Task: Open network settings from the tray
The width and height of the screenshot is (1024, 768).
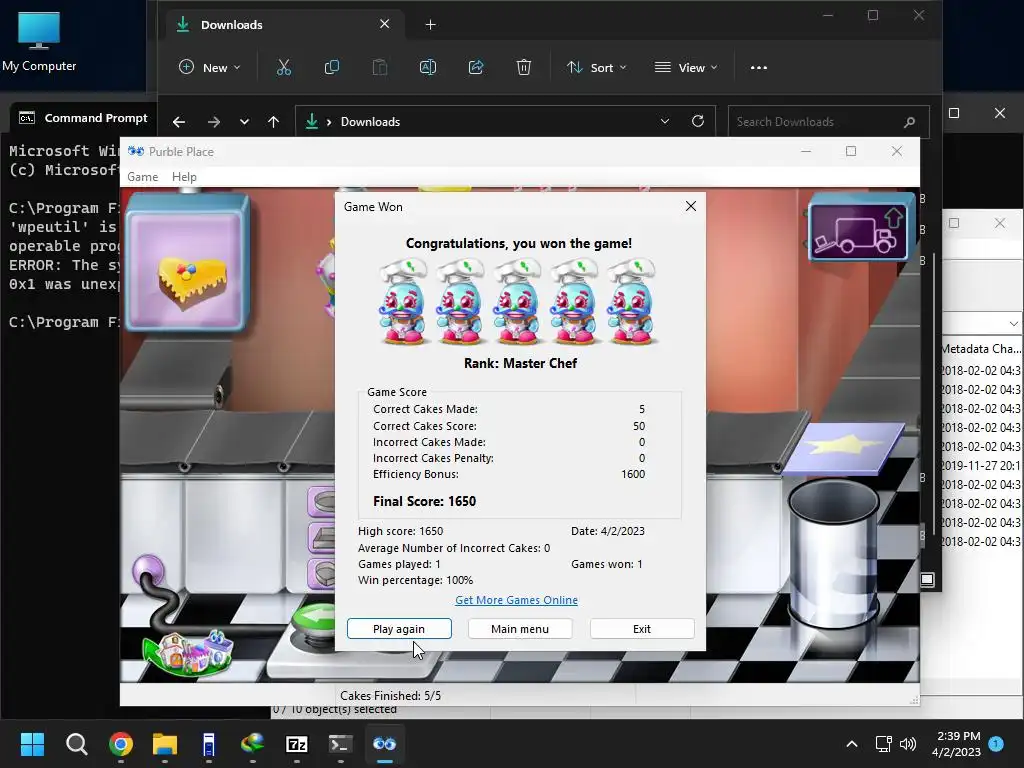Action: pos(883,744)
